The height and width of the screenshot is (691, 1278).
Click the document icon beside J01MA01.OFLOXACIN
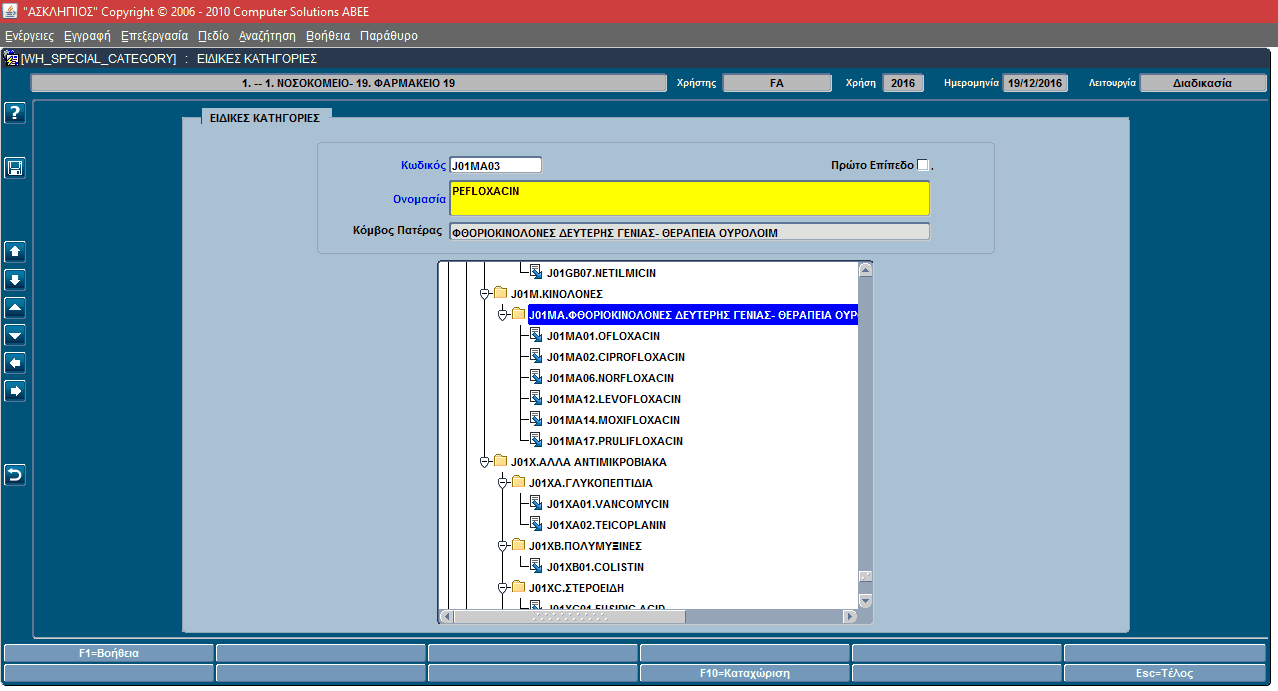535,335
